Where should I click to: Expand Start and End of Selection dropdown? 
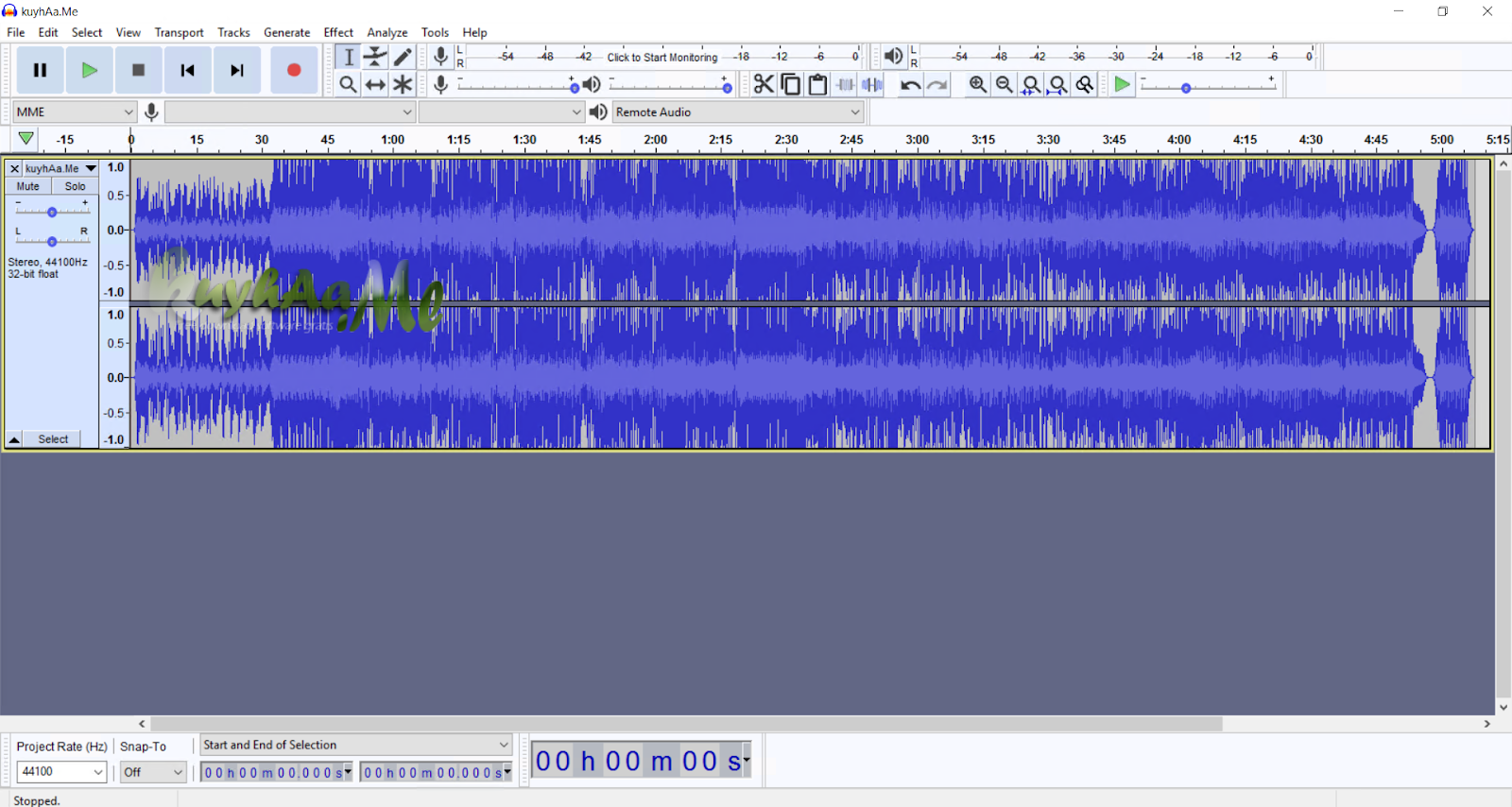[x=356, y=745]
